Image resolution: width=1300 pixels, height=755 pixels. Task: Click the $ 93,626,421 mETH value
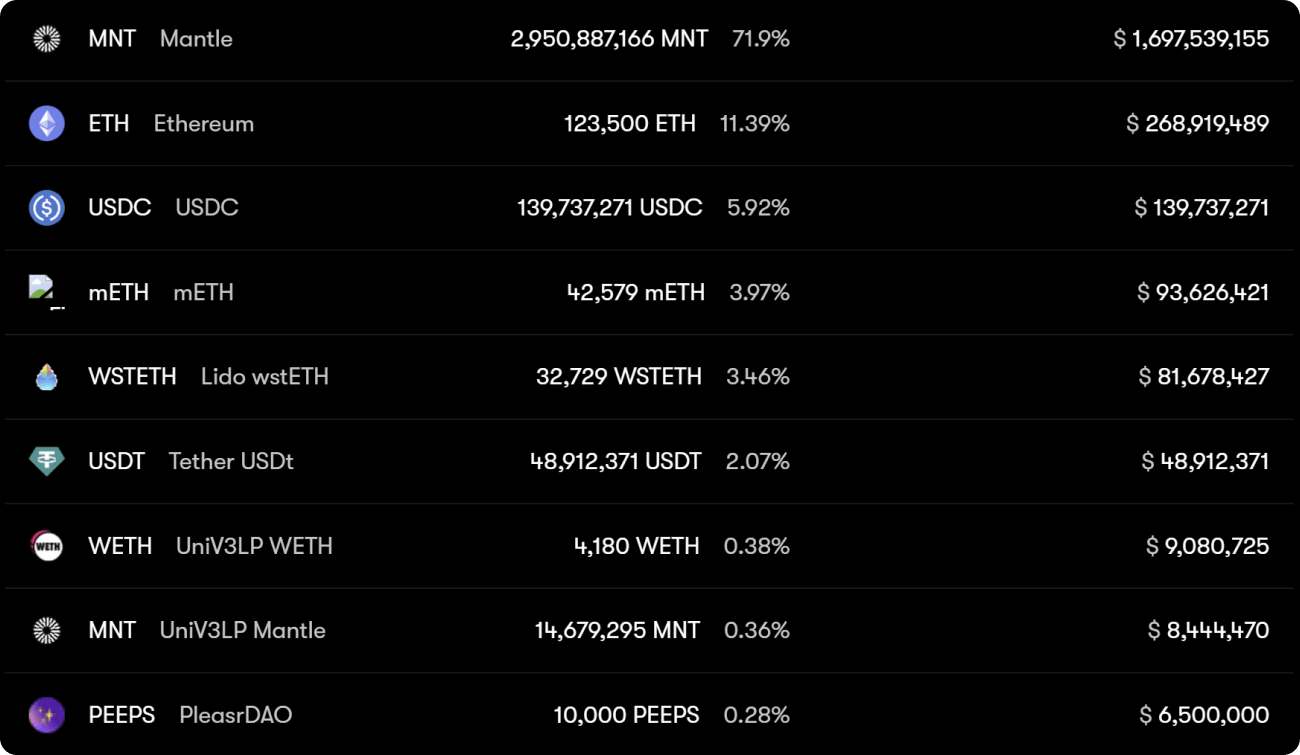click(1203, 292)
